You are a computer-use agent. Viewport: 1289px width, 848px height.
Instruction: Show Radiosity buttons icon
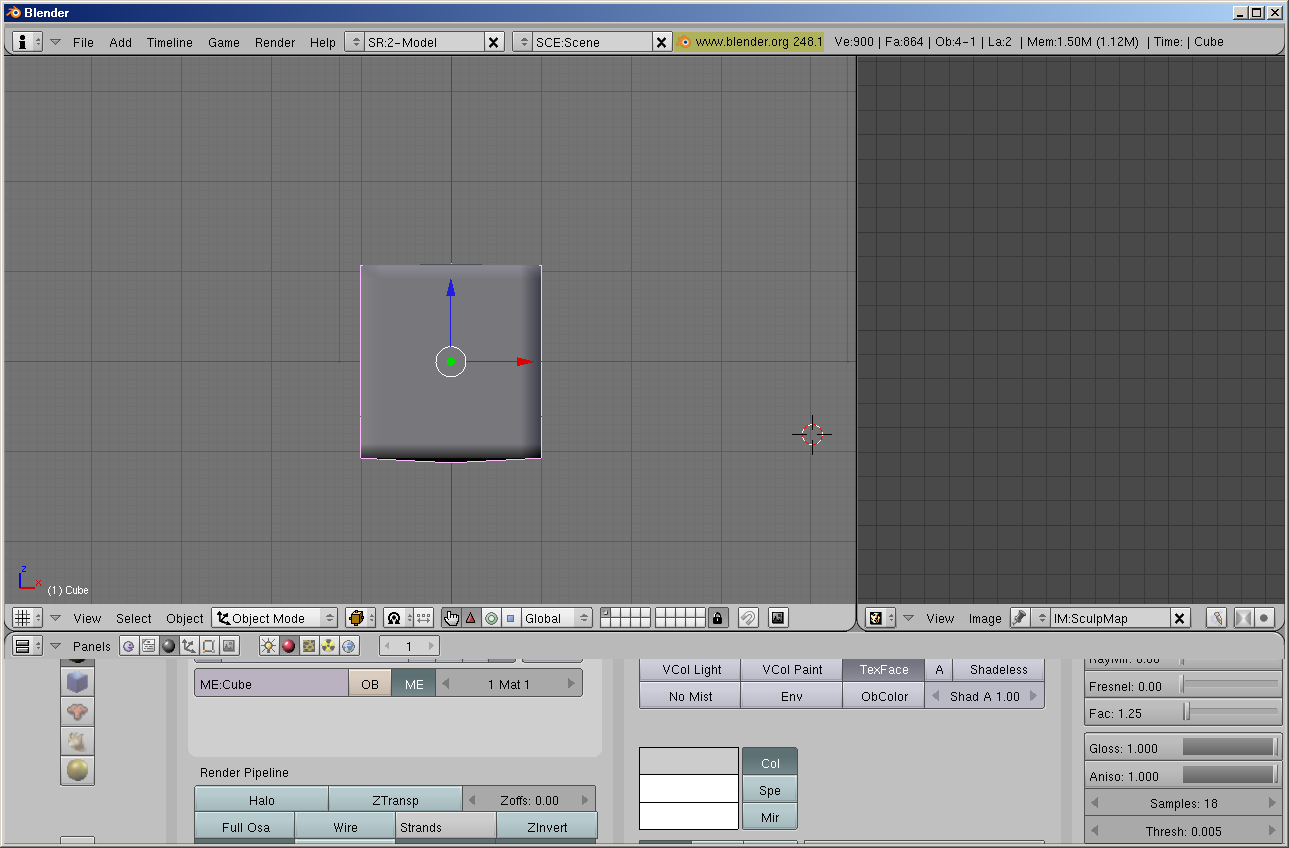(328, 646)
